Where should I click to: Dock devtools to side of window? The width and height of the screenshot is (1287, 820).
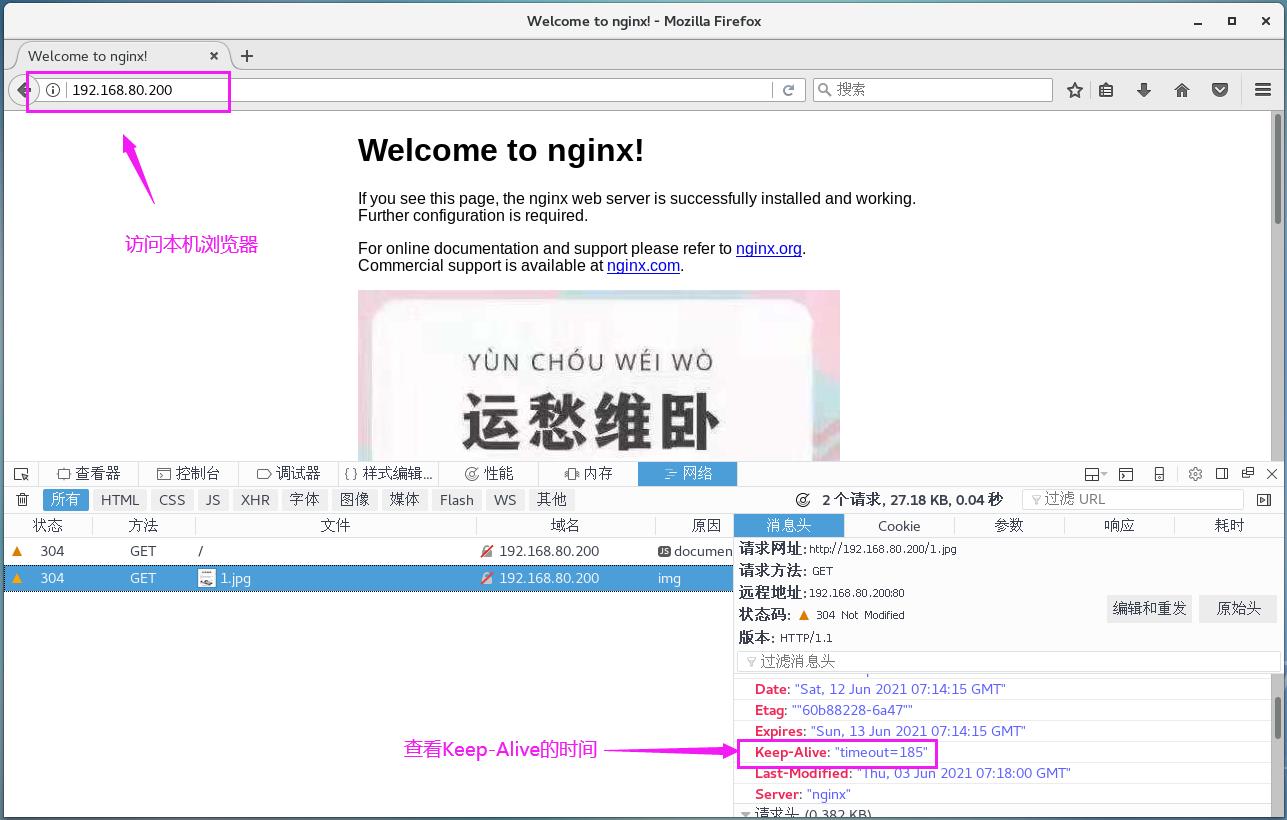1222,474
